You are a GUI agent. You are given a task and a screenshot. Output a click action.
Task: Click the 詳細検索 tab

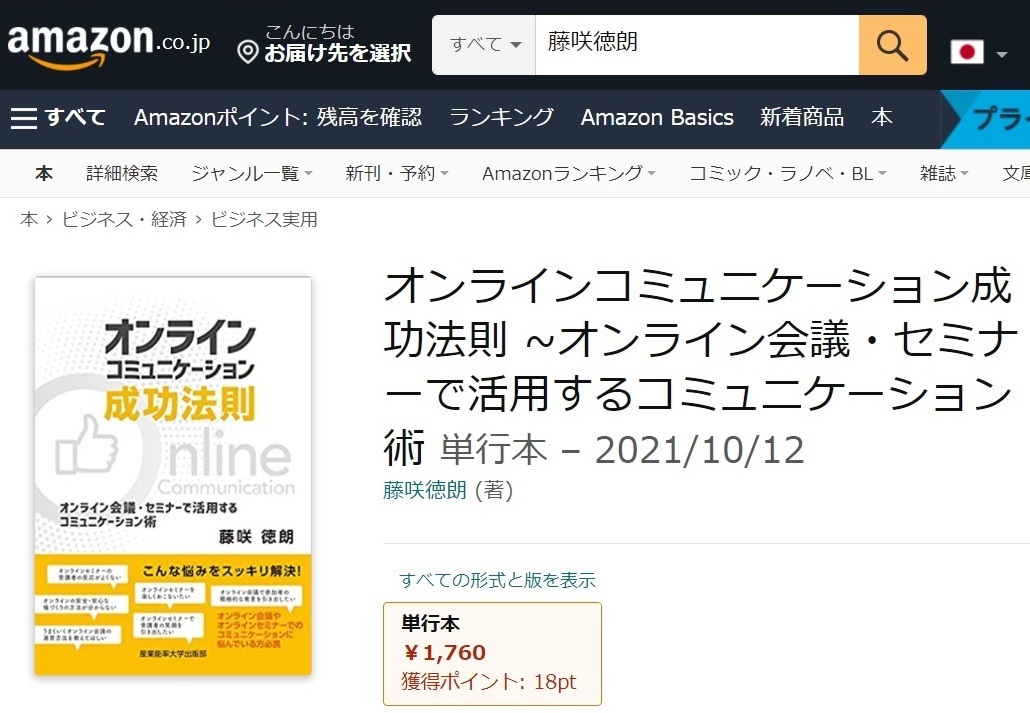(122, 173)
